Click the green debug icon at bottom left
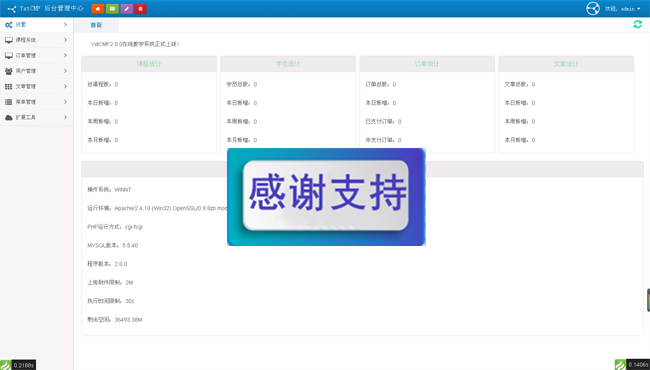 tap(5, 365)
